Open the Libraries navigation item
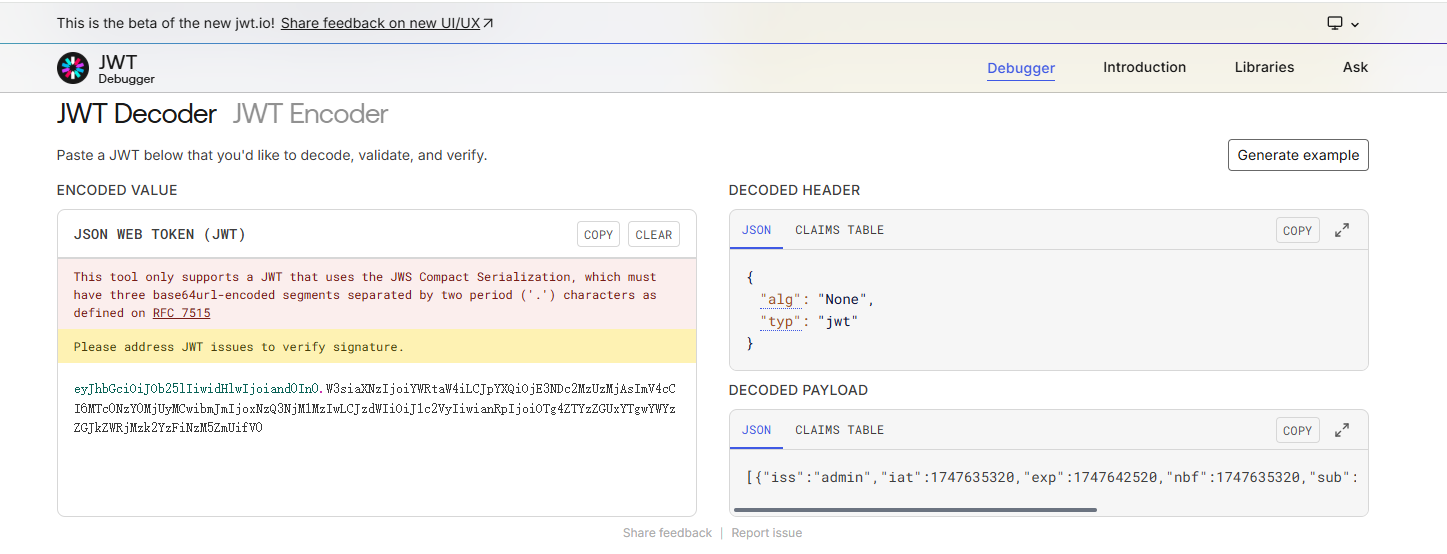The image size is (1447, 554). (1264, 68)
